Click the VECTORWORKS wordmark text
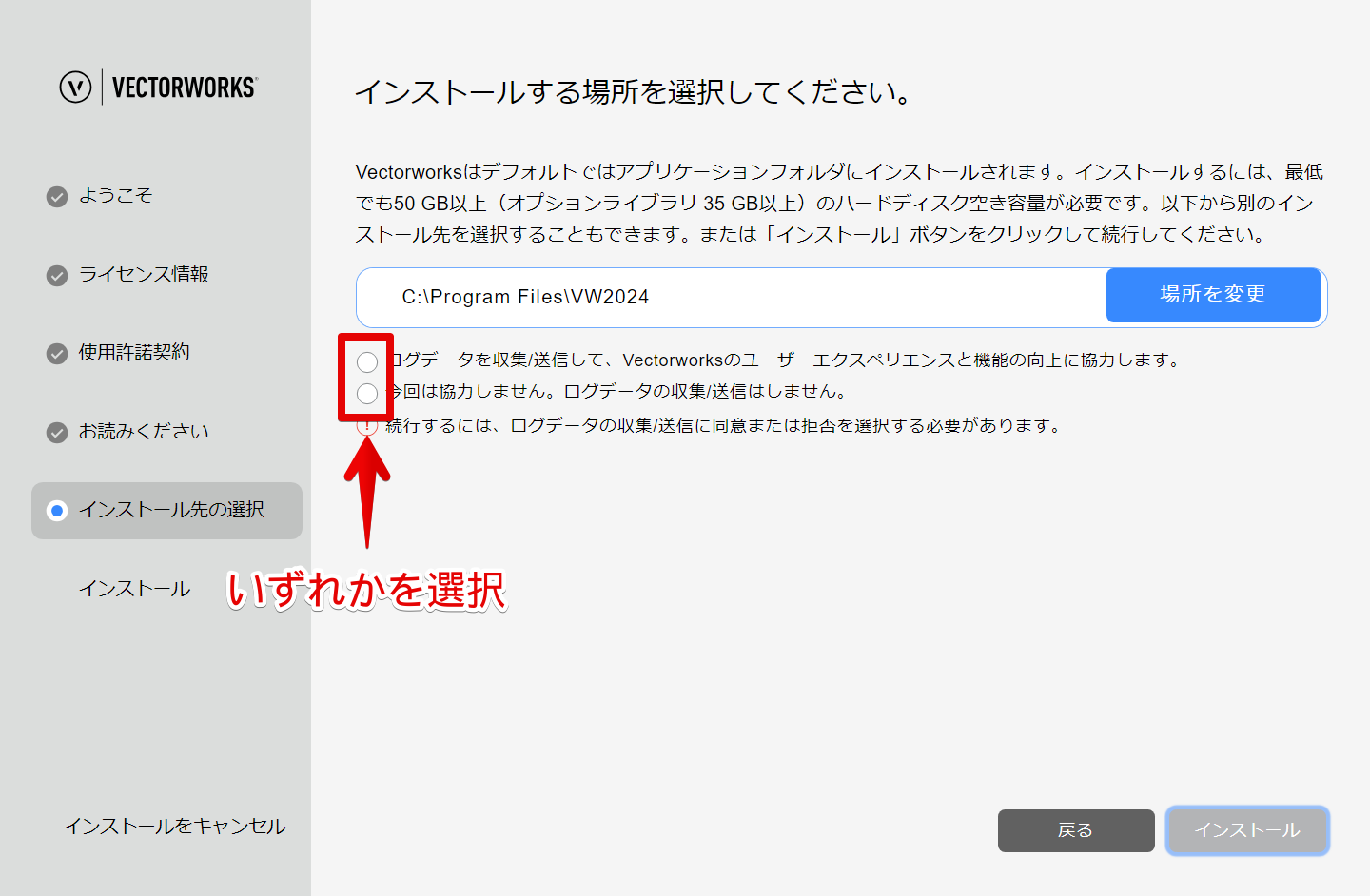The height and width of the screenshot is (896, 1370). point(185,88)
